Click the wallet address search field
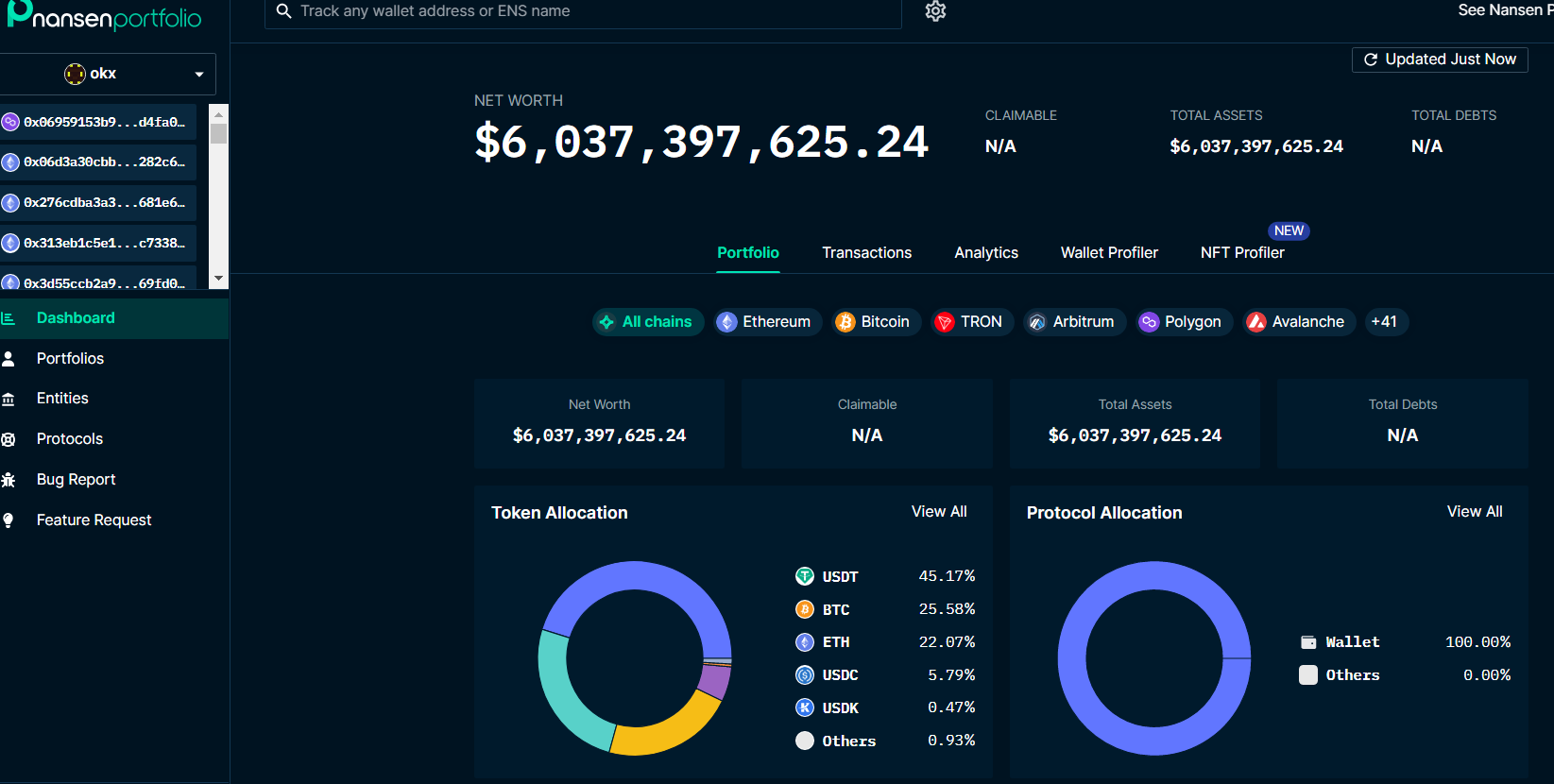The height and width of the screenshot is (784, 1554). pyautogui.click(x=586, y=11)
